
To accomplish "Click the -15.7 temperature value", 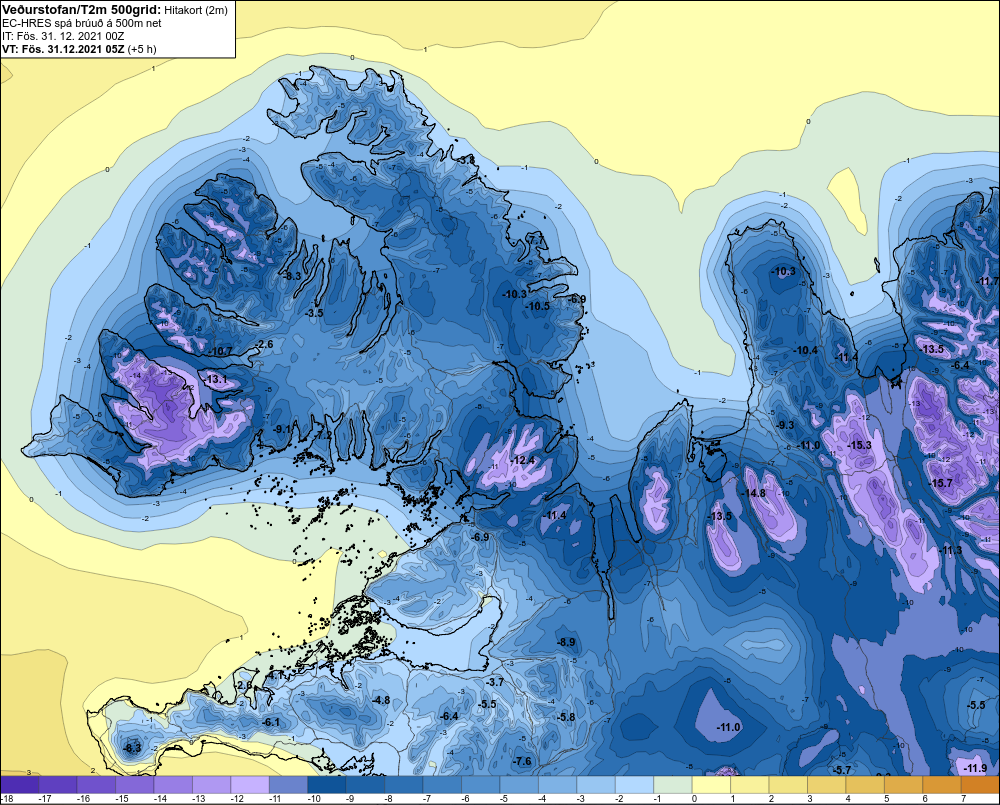I will (941, 483).
